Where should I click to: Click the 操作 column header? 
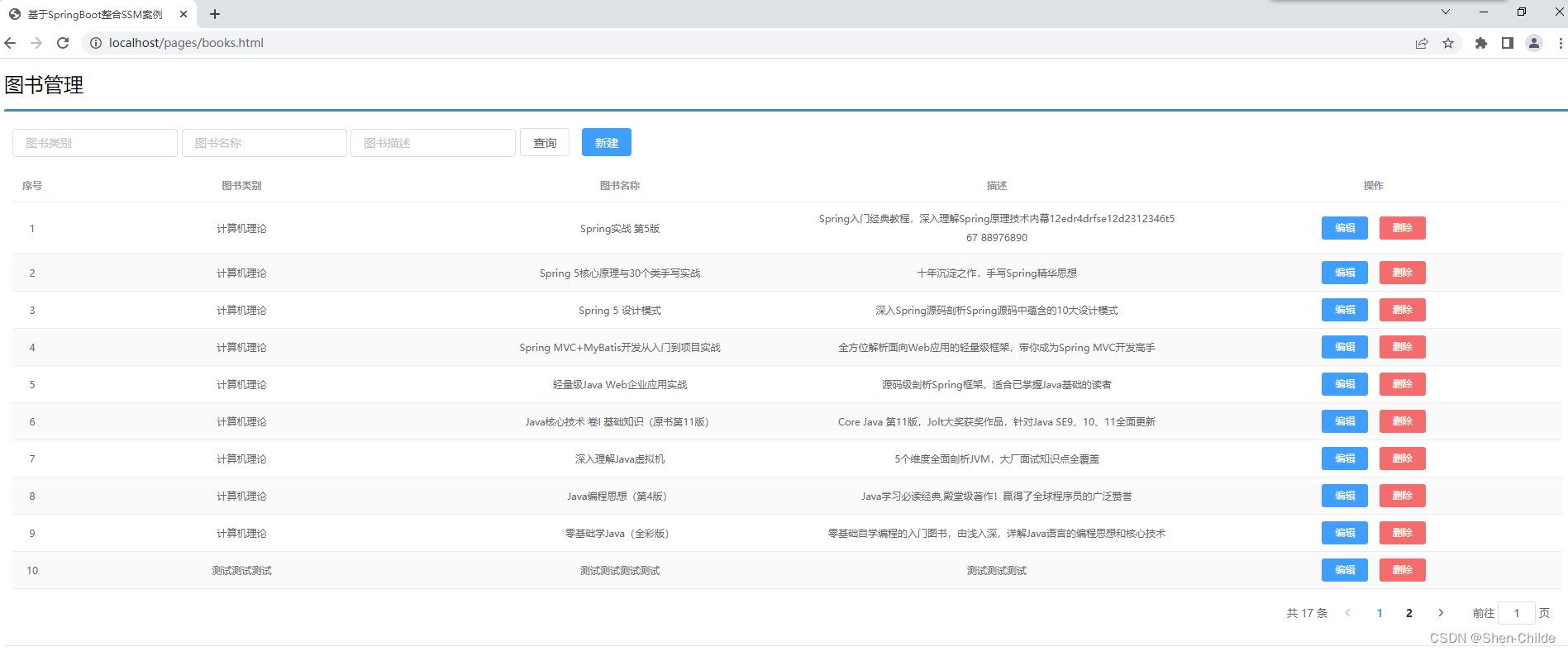point(1374,186)
